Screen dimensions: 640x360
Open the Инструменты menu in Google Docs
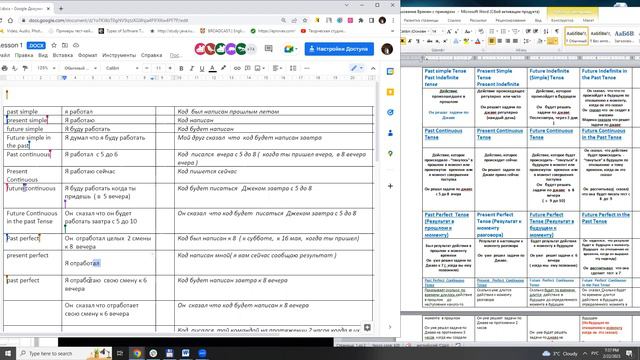(x=119, y=55)
